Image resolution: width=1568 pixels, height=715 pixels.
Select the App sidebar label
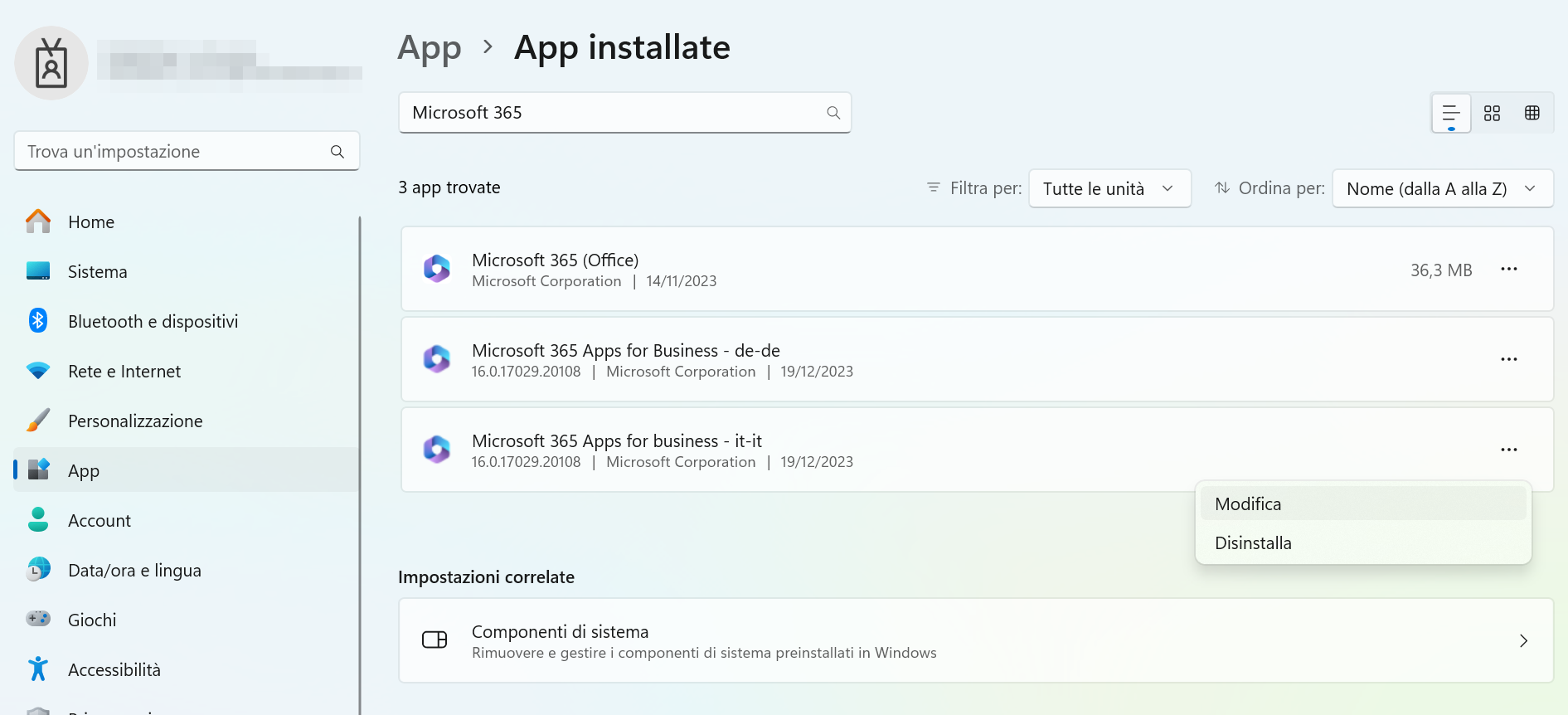(84, 471)
